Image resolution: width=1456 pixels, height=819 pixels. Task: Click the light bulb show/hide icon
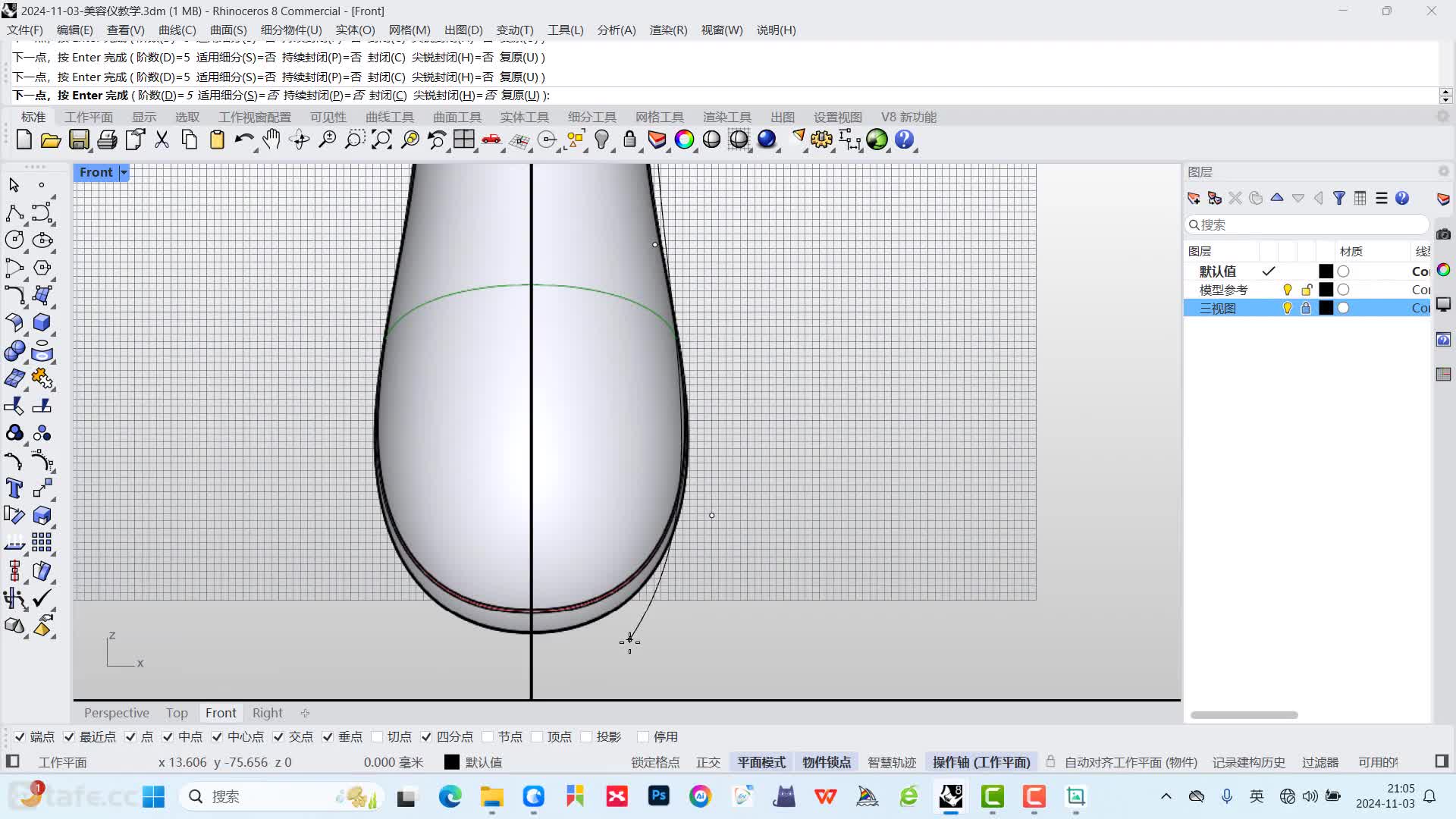[602, 140]
